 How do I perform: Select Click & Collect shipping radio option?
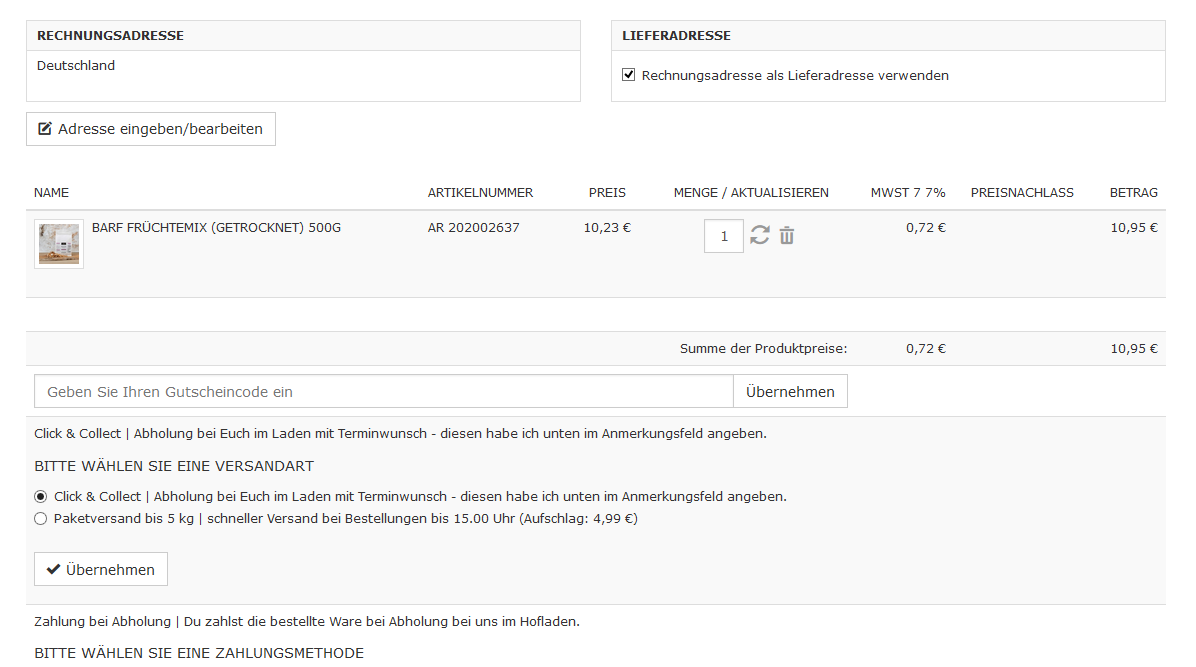(x=41, y=496)
